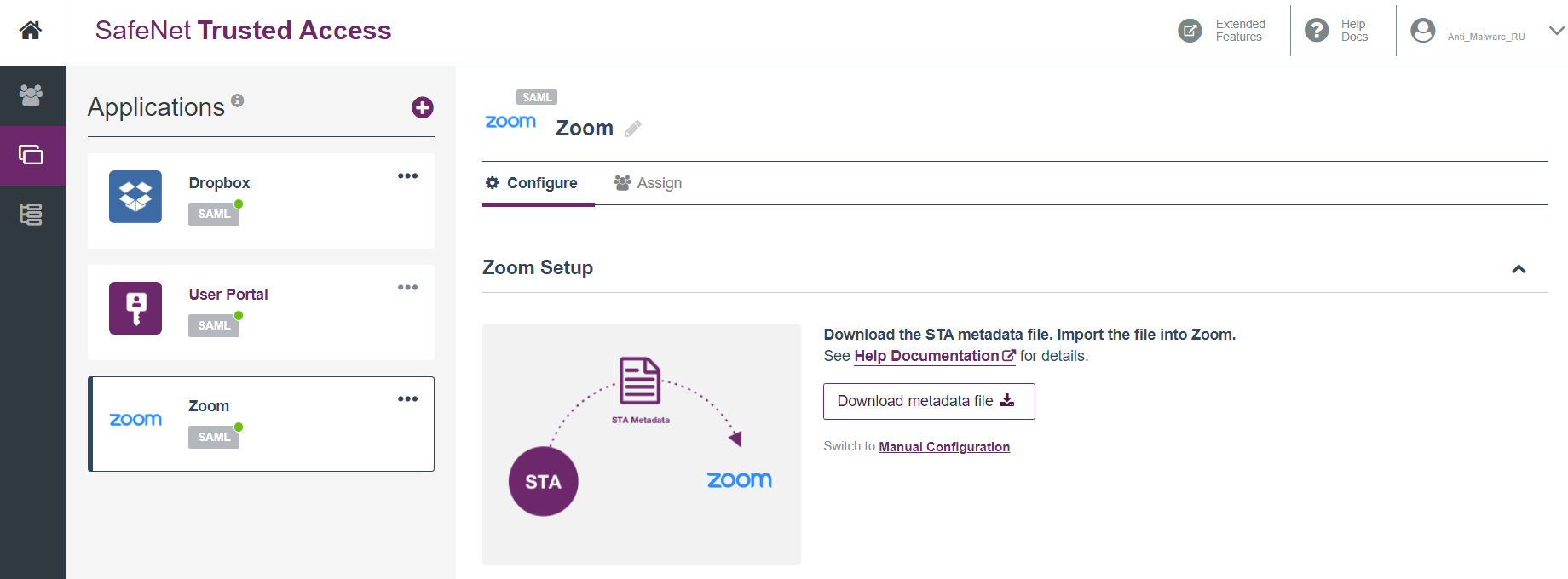The image size is (1568, 579).
Task: Click the user account avatar icon
Action: tap(1422, 31)
